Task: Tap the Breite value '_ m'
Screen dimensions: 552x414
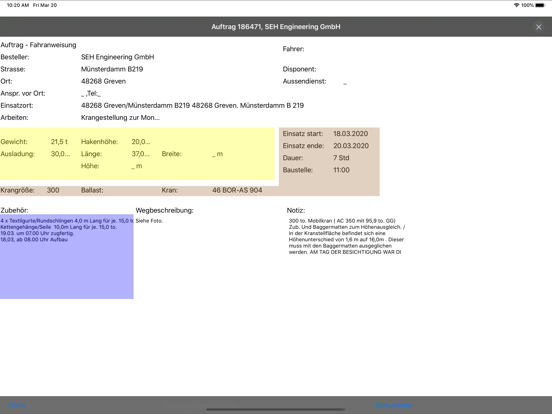Action: [x=218, y=154]
